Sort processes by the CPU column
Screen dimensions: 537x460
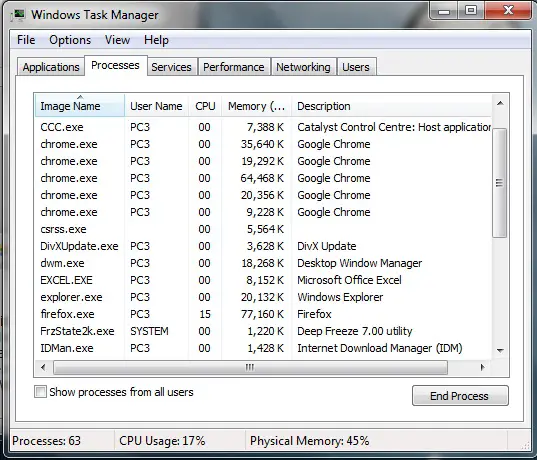[x=205, y=106]
